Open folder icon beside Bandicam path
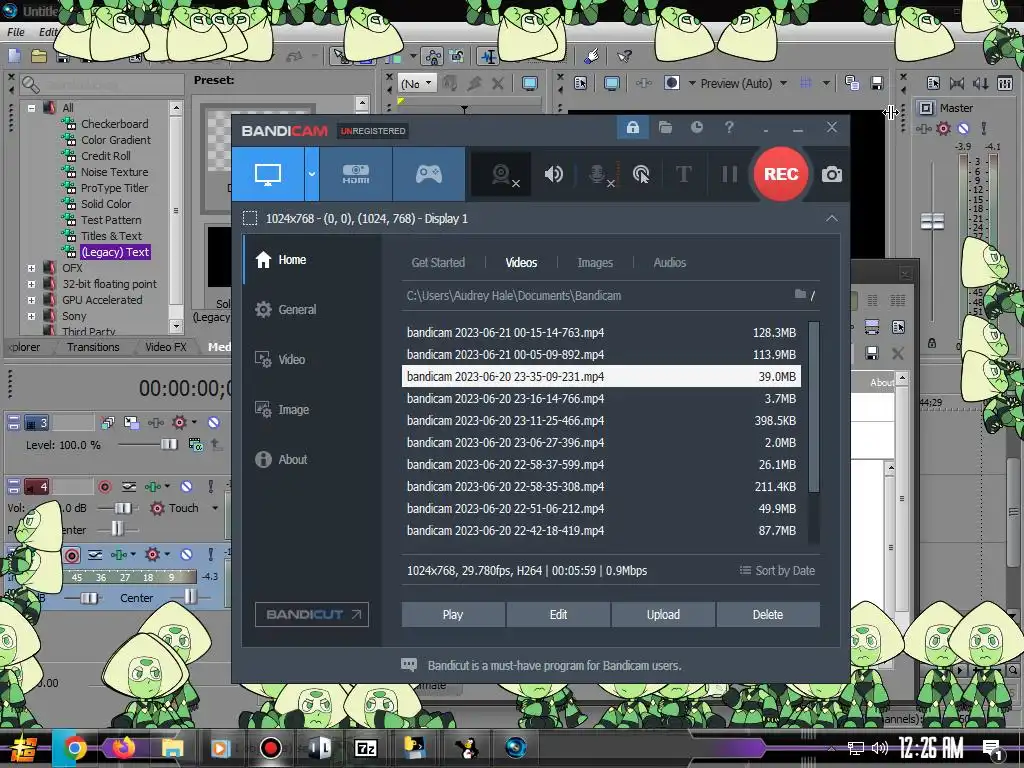 point(800,295)
